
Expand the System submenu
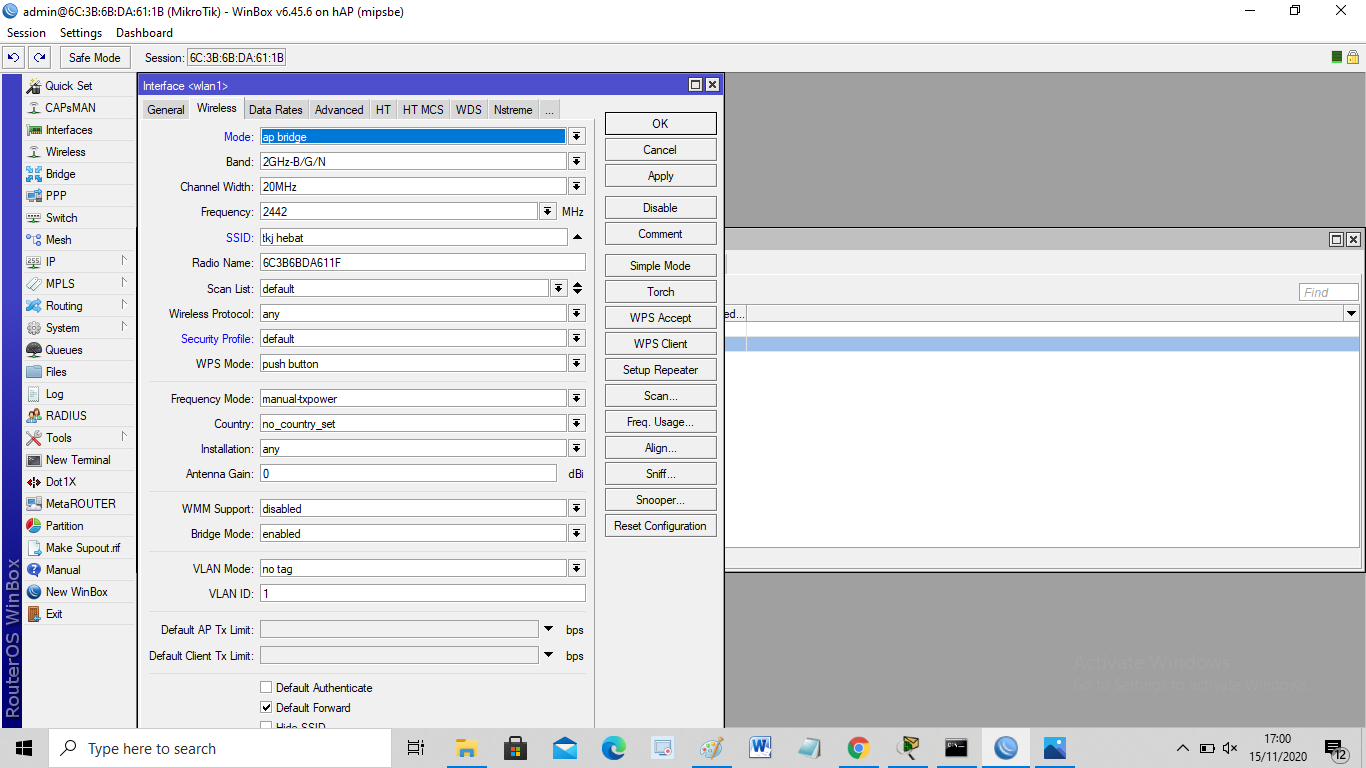[x=124, y=327]
